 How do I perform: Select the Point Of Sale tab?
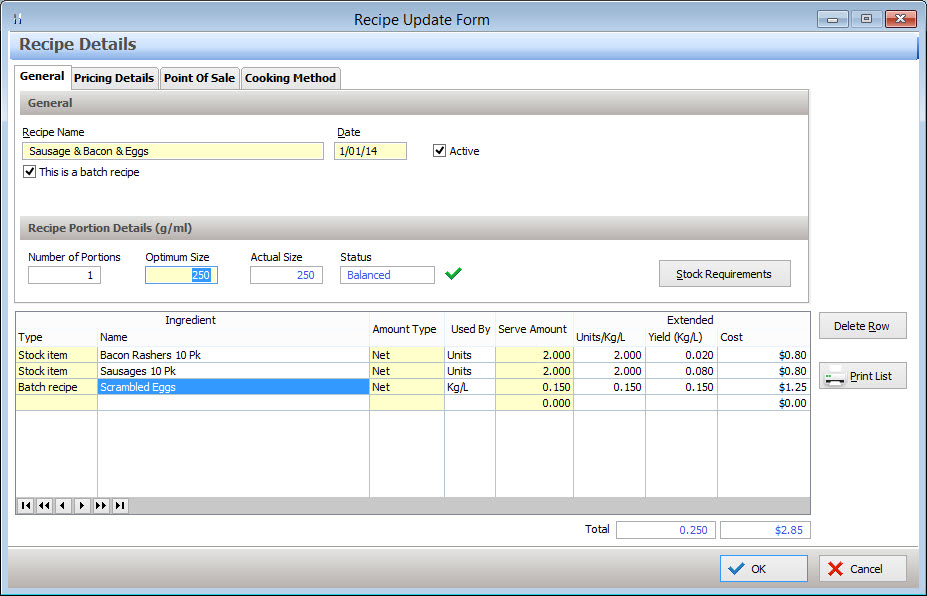199,77
